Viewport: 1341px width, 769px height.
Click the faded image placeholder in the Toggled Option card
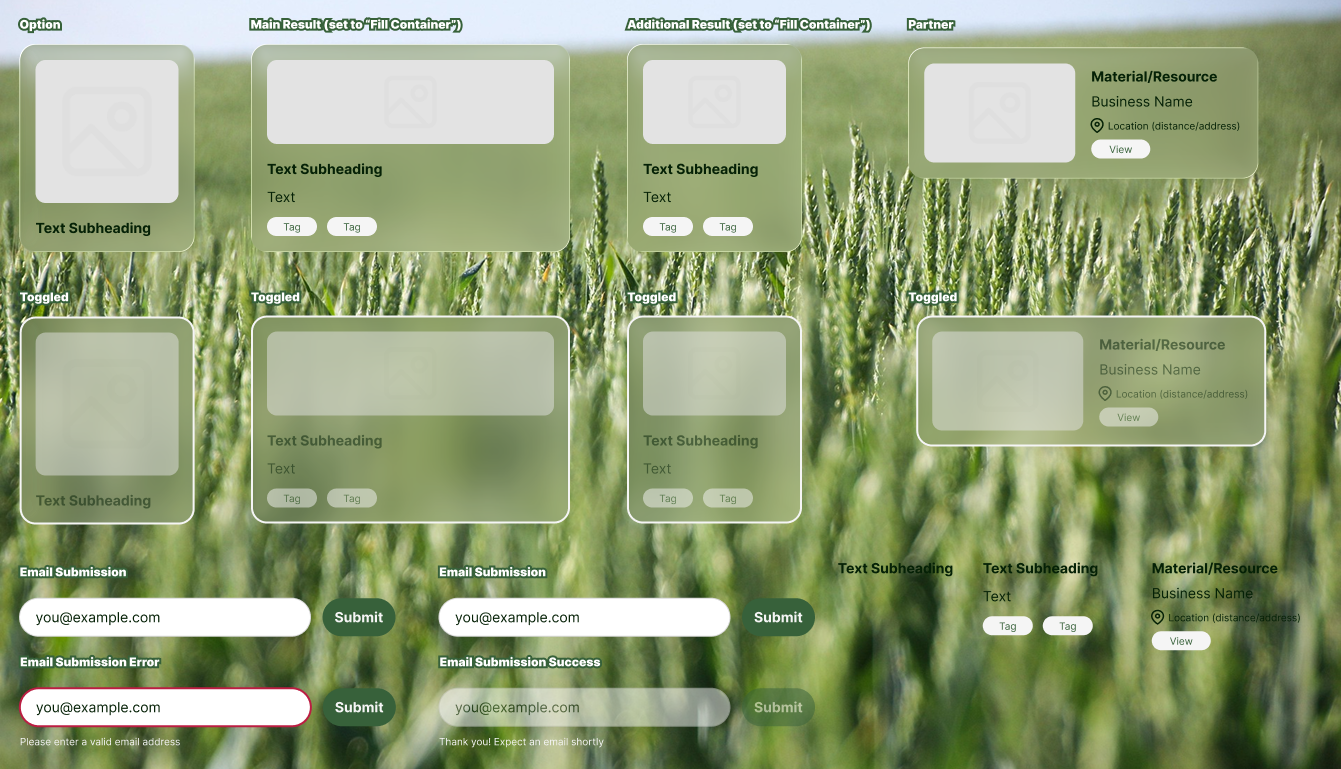click(x=107, y=404)
